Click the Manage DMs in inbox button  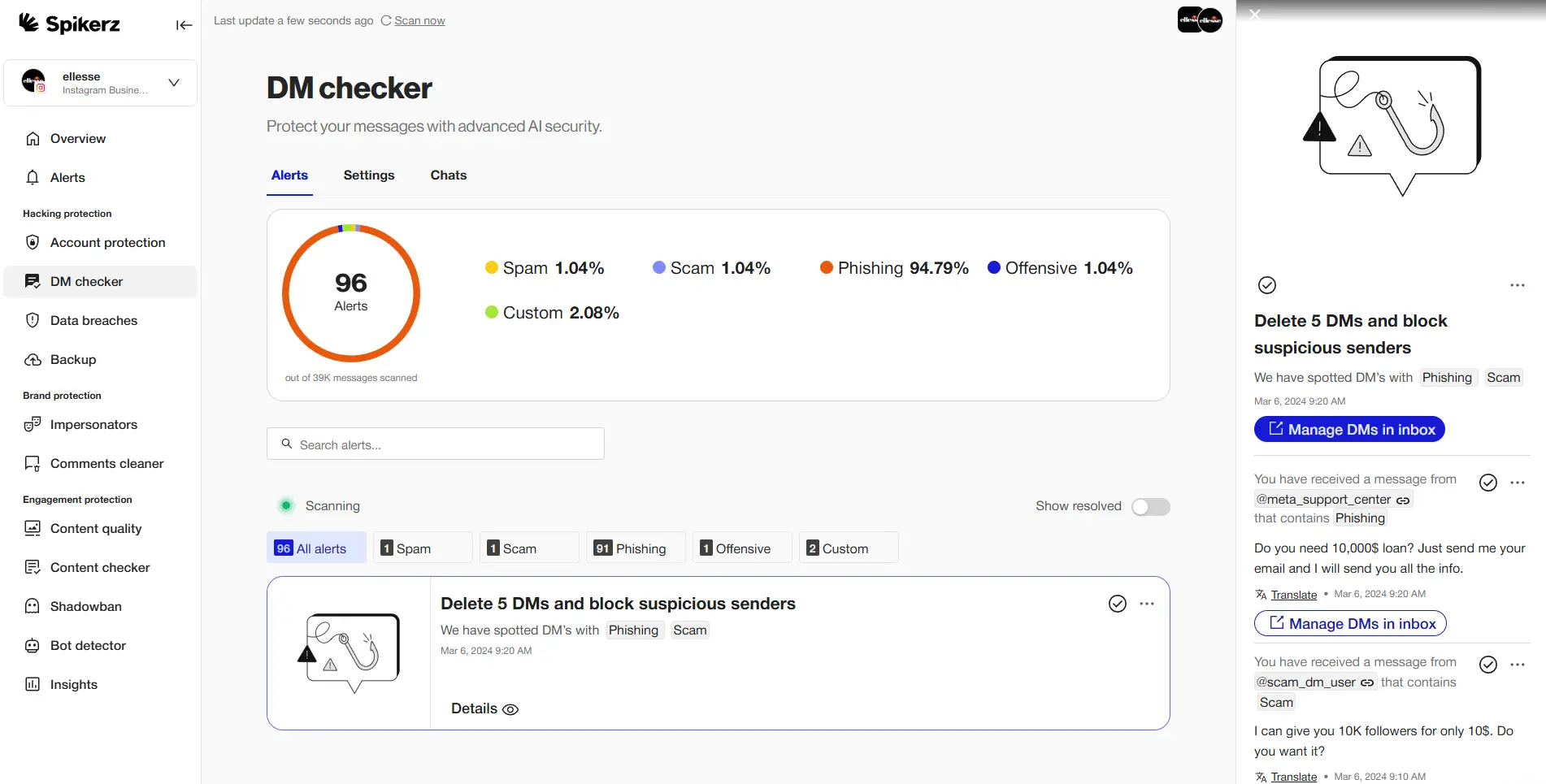1348,429
